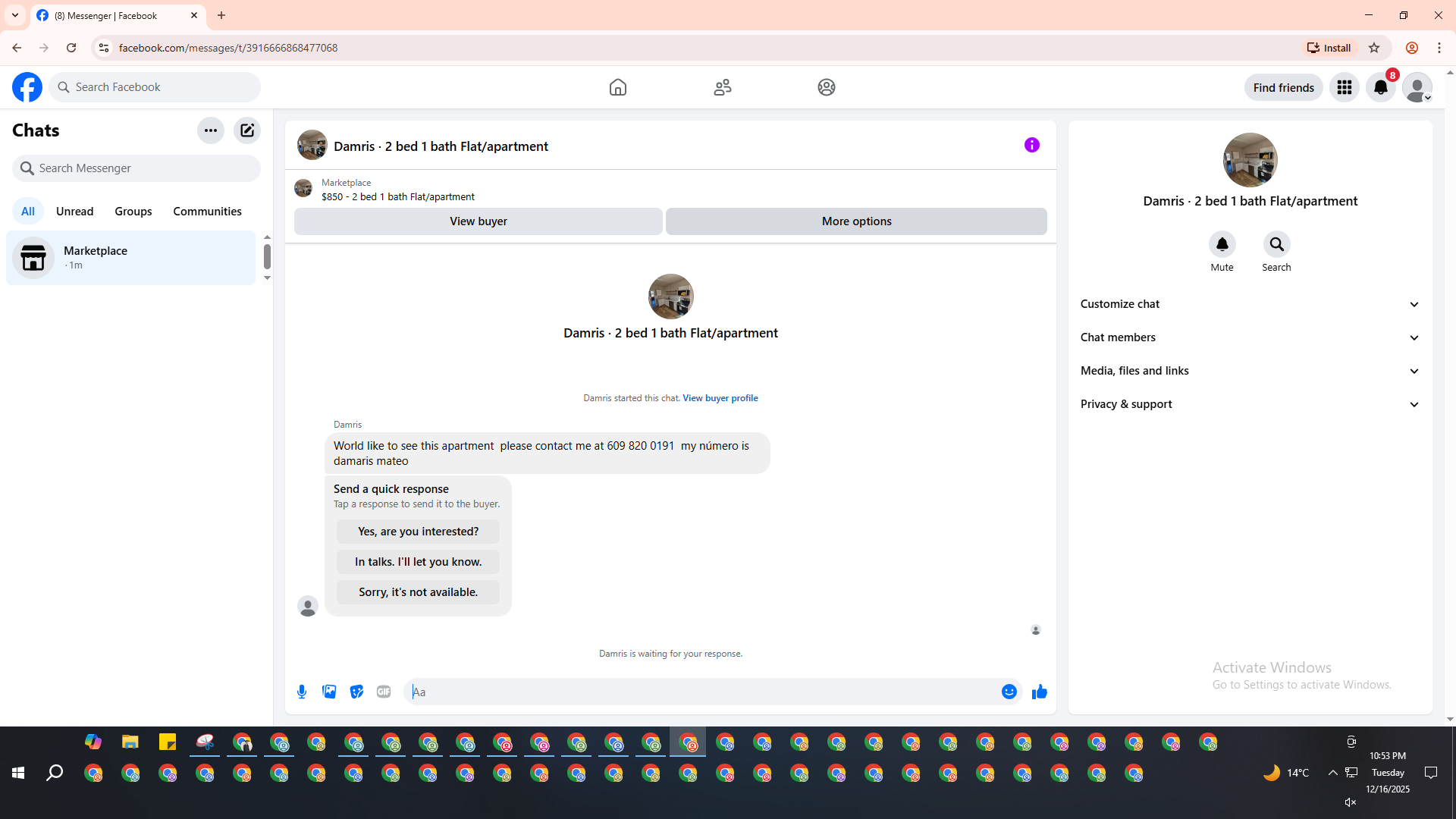
Task: Open Chrome profile icon
Action: coord(1412,48)
